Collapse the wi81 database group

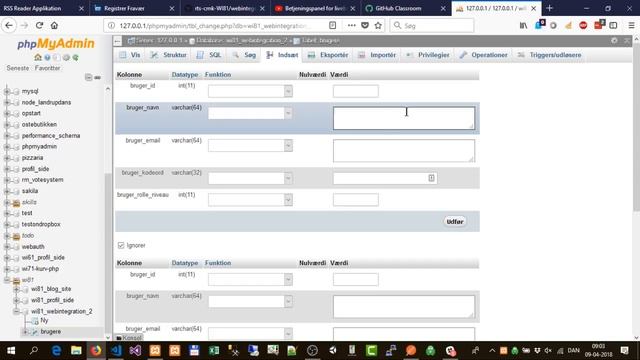click(7, 280)
